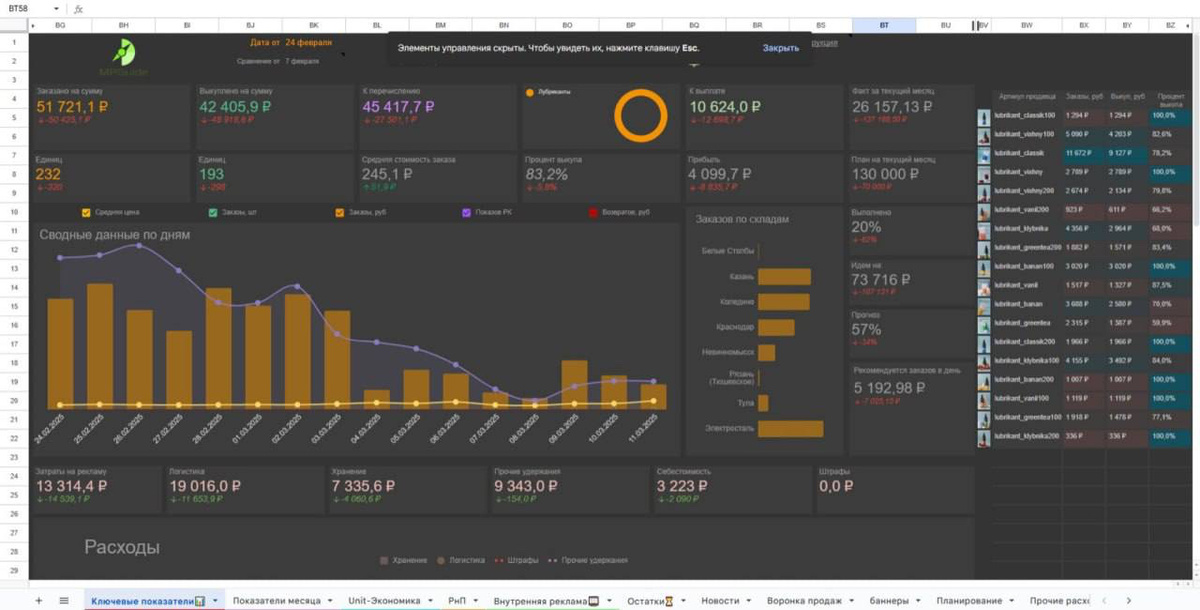
Task: Open dropdown arrow on Unit-Экономика tab
Action: click(x=430, y=601)
